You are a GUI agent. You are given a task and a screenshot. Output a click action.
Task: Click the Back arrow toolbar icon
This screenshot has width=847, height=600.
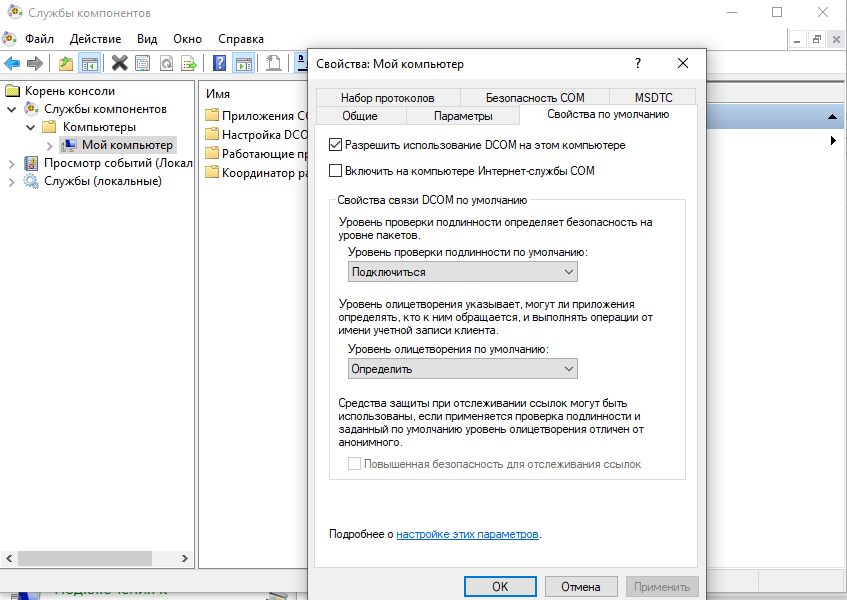point(12,63)
